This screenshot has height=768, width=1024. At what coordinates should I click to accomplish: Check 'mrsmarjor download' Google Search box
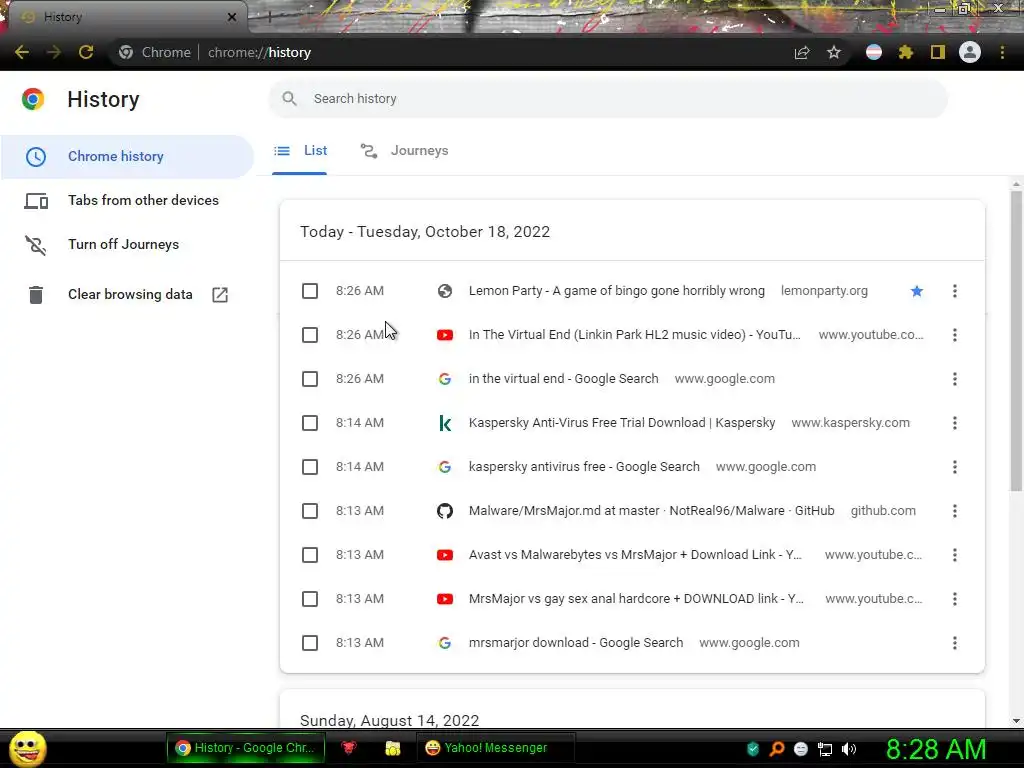tap(310, 643)
